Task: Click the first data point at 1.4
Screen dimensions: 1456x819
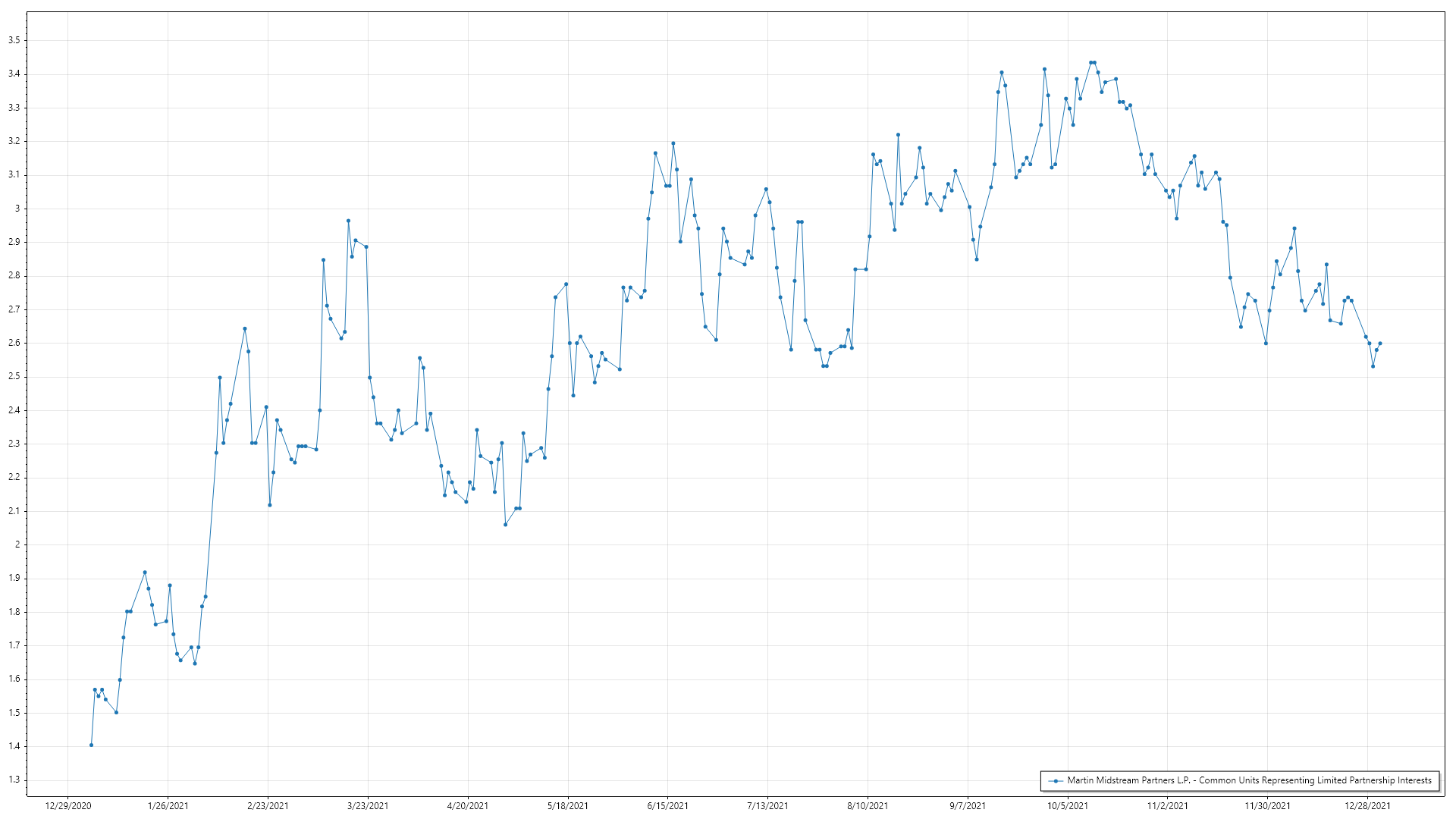Action: tap(91, 745)
